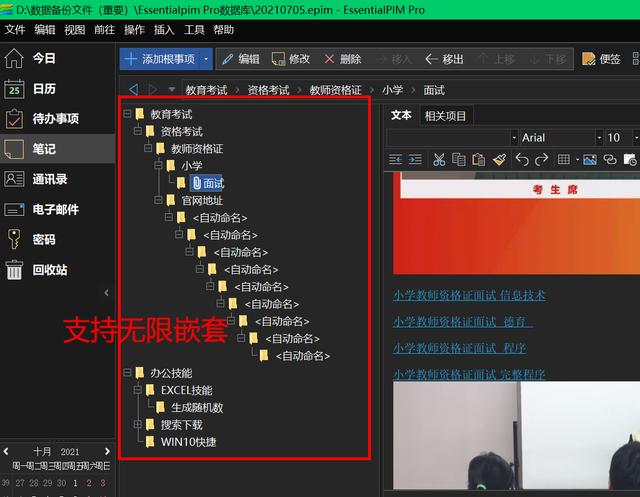
Task: Open the dropdown arrow beside 添加根事项
Action: point(206,59)
